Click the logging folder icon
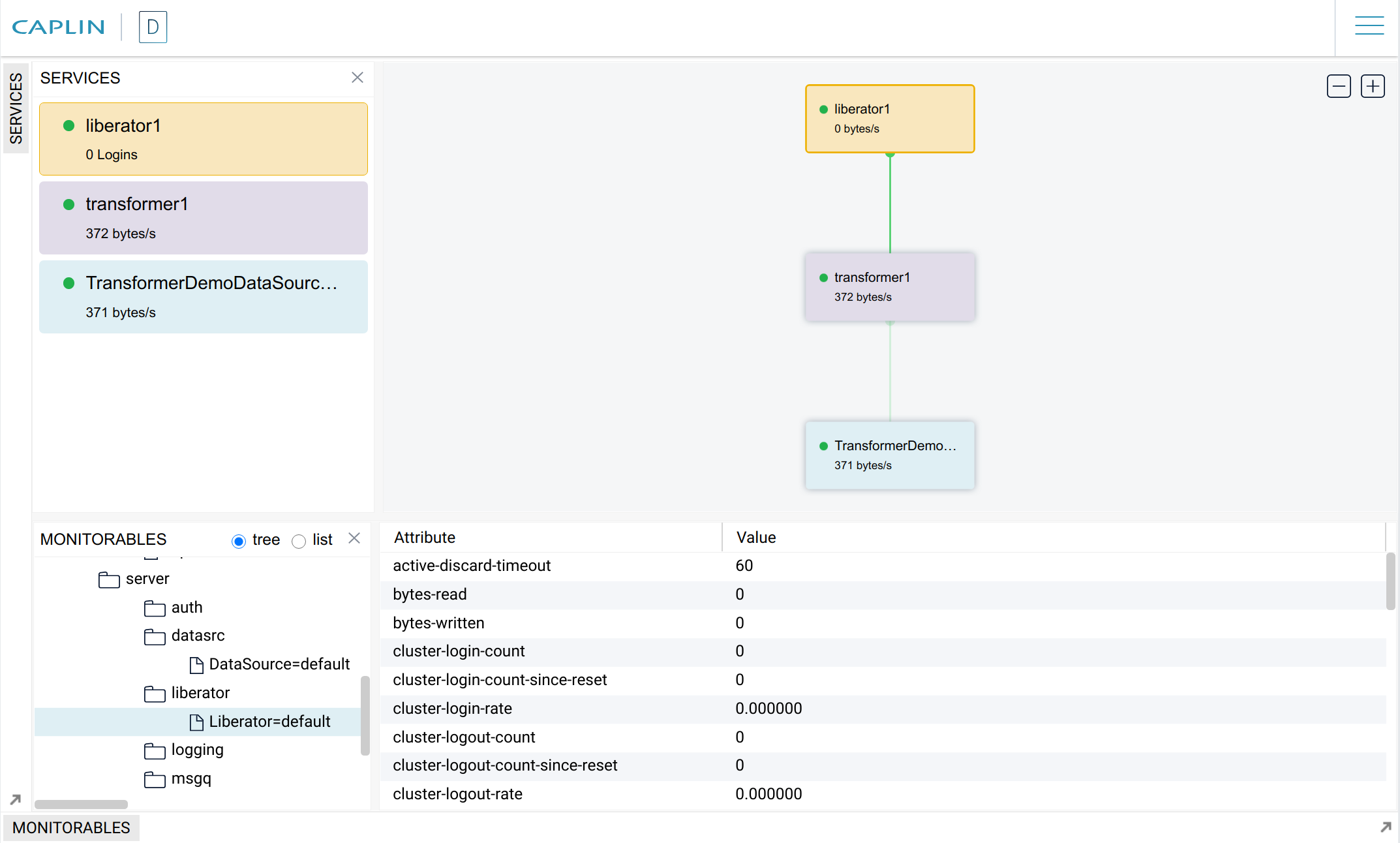 click(155, 751)
